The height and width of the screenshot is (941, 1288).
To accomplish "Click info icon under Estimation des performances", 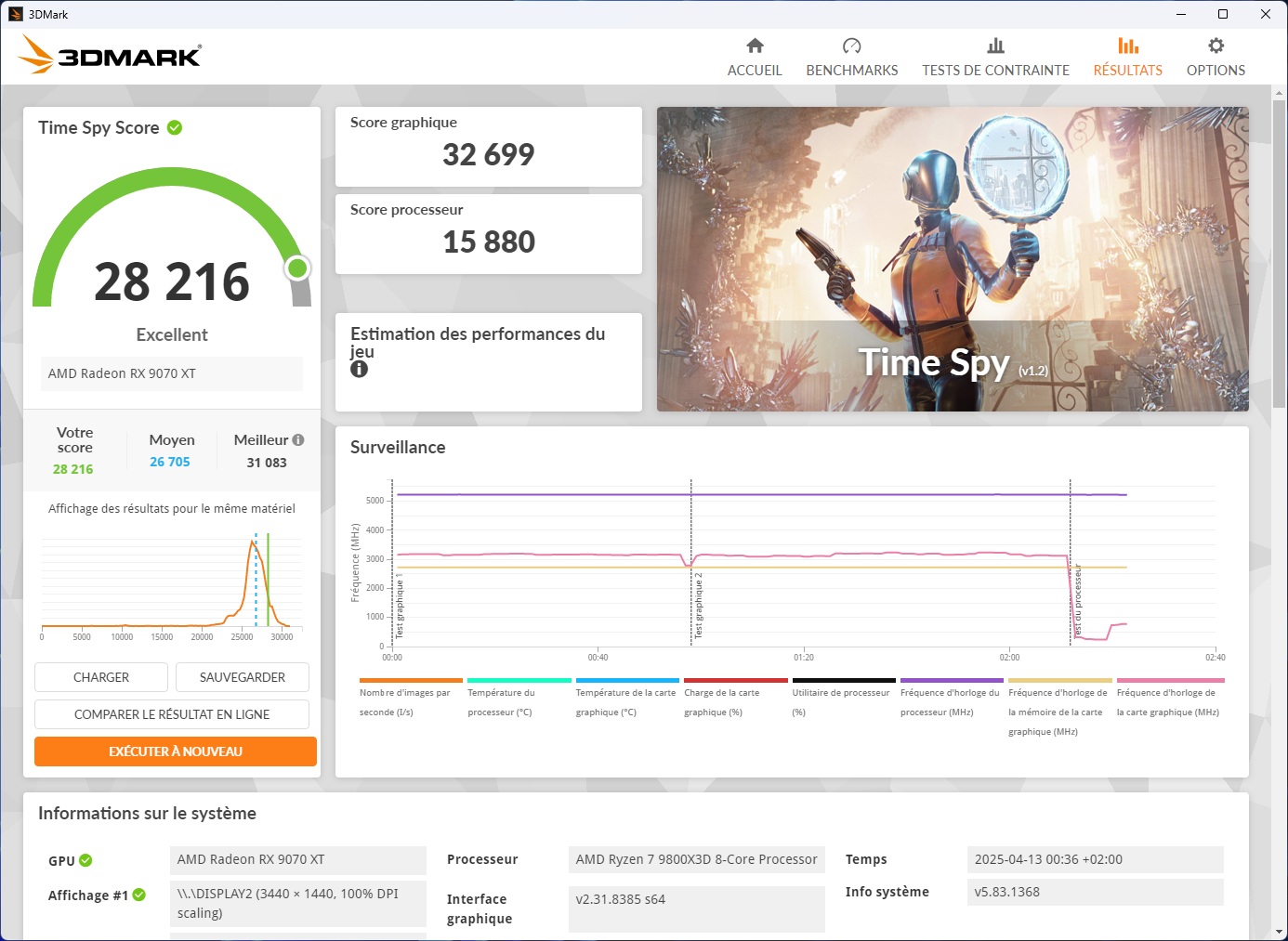I will point(360,369).
